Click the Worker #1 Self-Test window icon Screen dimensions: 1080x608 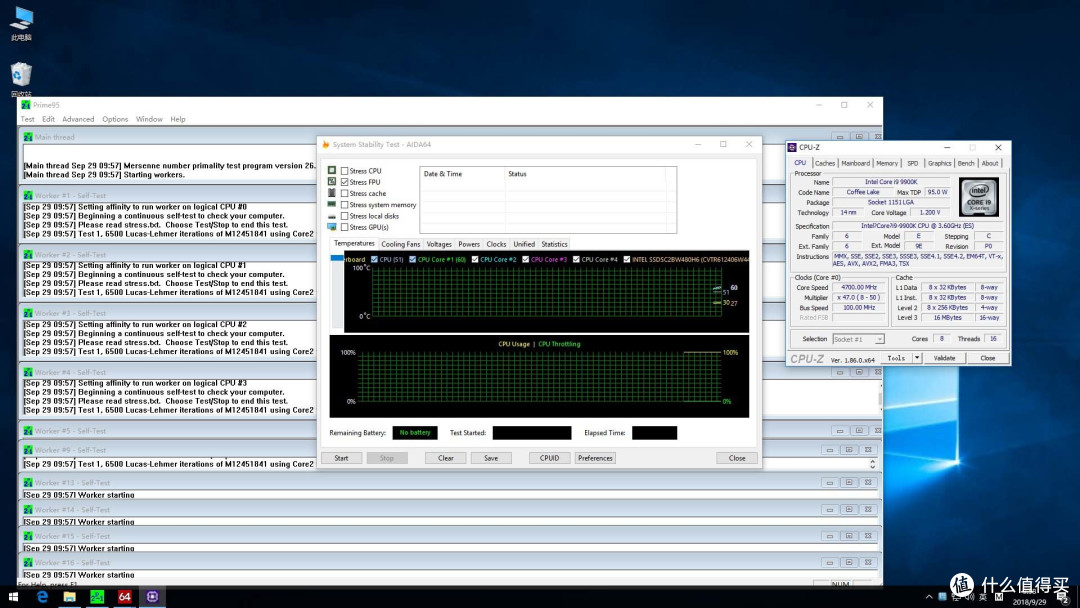[28, 196]
